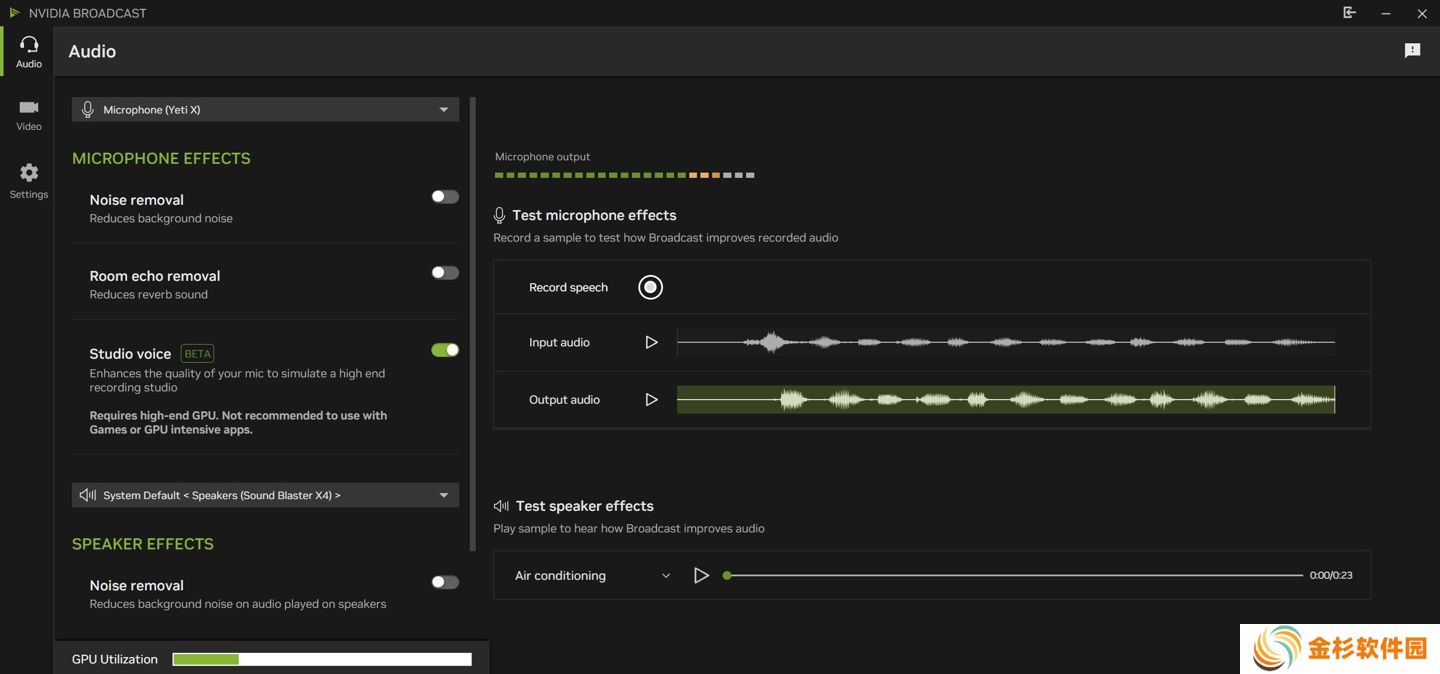Click the 'Room echo removal' label
This screenshot has width=1440, height=674.
click(155, 276)
